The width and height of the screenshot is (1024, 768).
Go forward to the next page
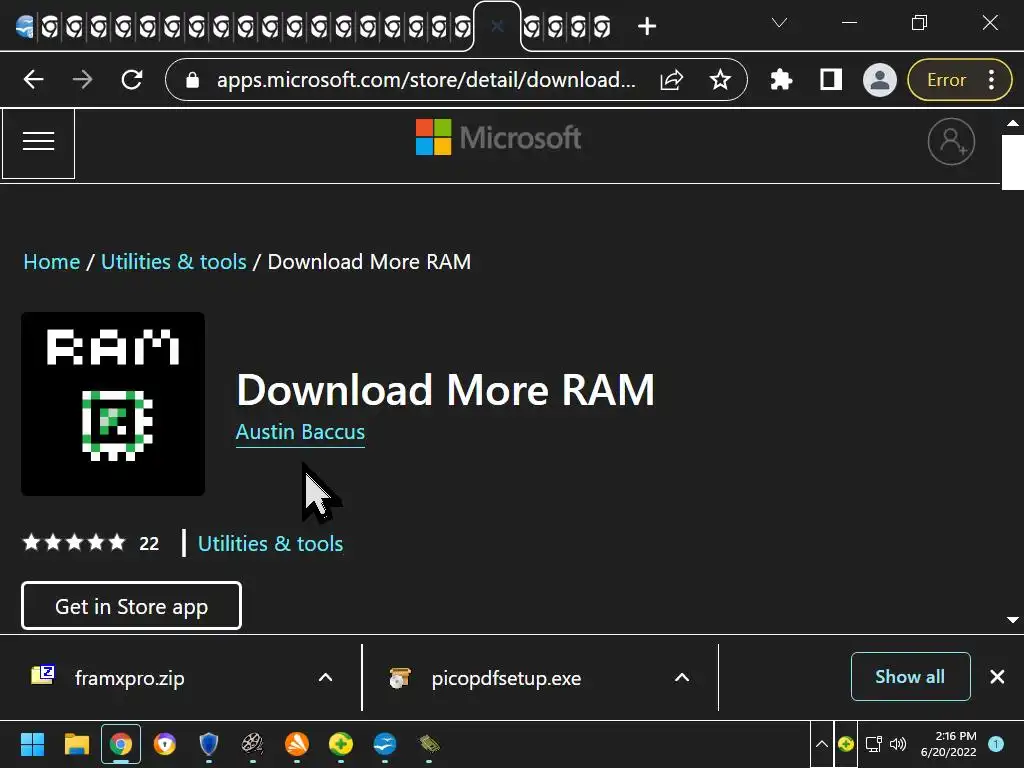[82, 80]
